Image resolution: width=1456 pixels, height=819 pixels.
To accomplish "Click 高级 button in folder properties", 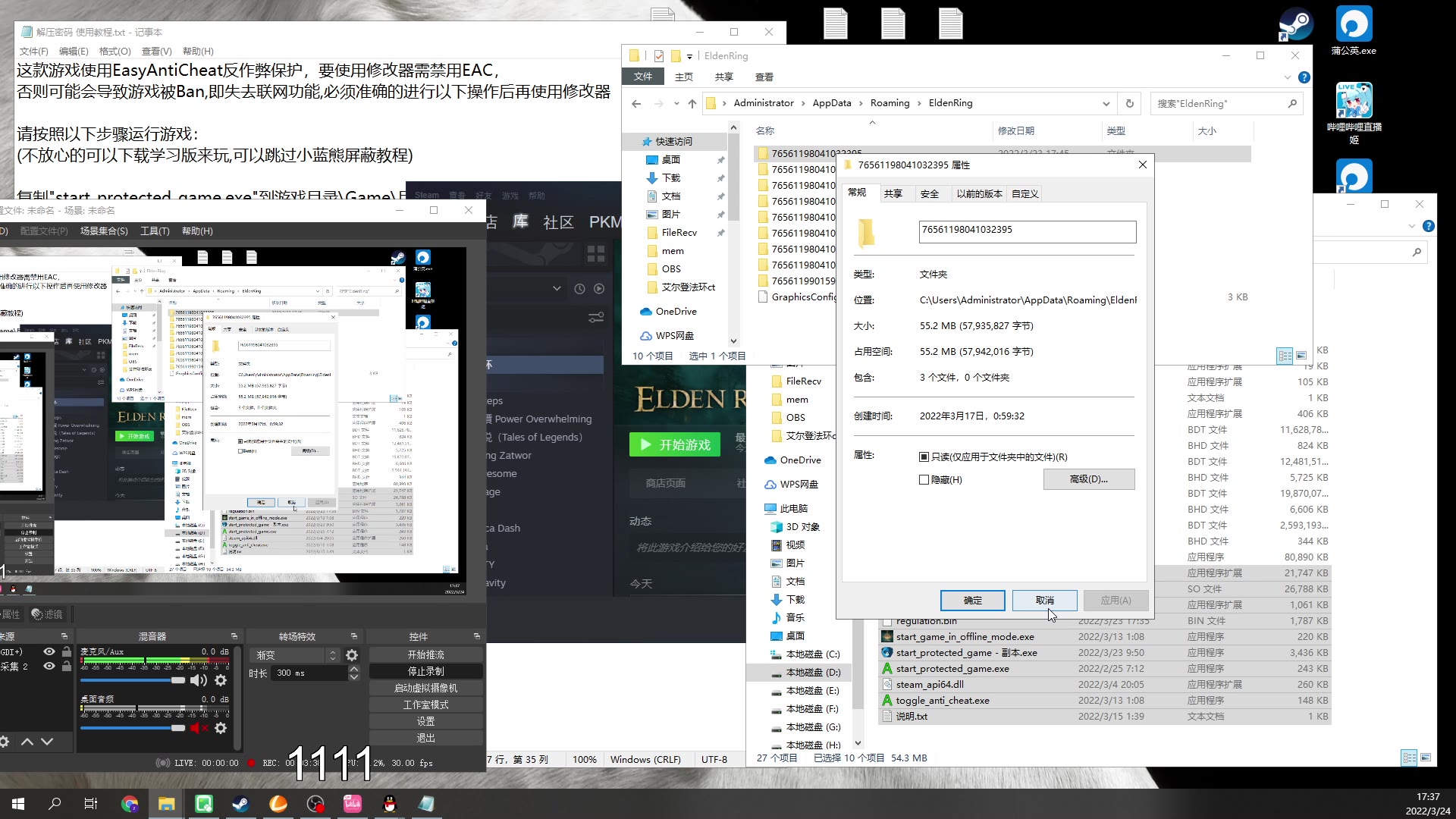I will pos(1090,479).
